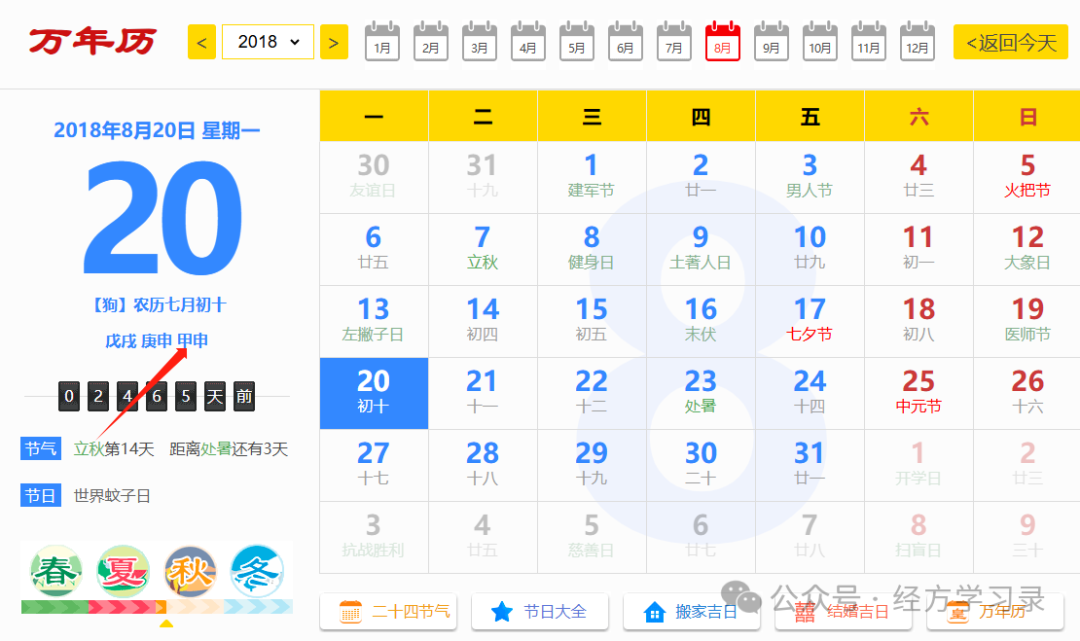Viewport: 1080px width, 641px height.
Task: Click the 夏 summer season icon
Action: 122,572
